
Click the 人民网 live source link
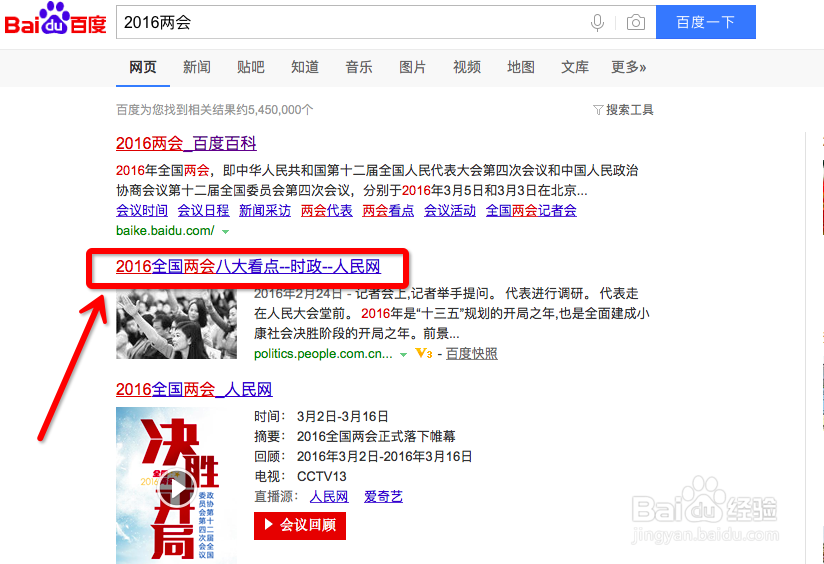[329, 497]
